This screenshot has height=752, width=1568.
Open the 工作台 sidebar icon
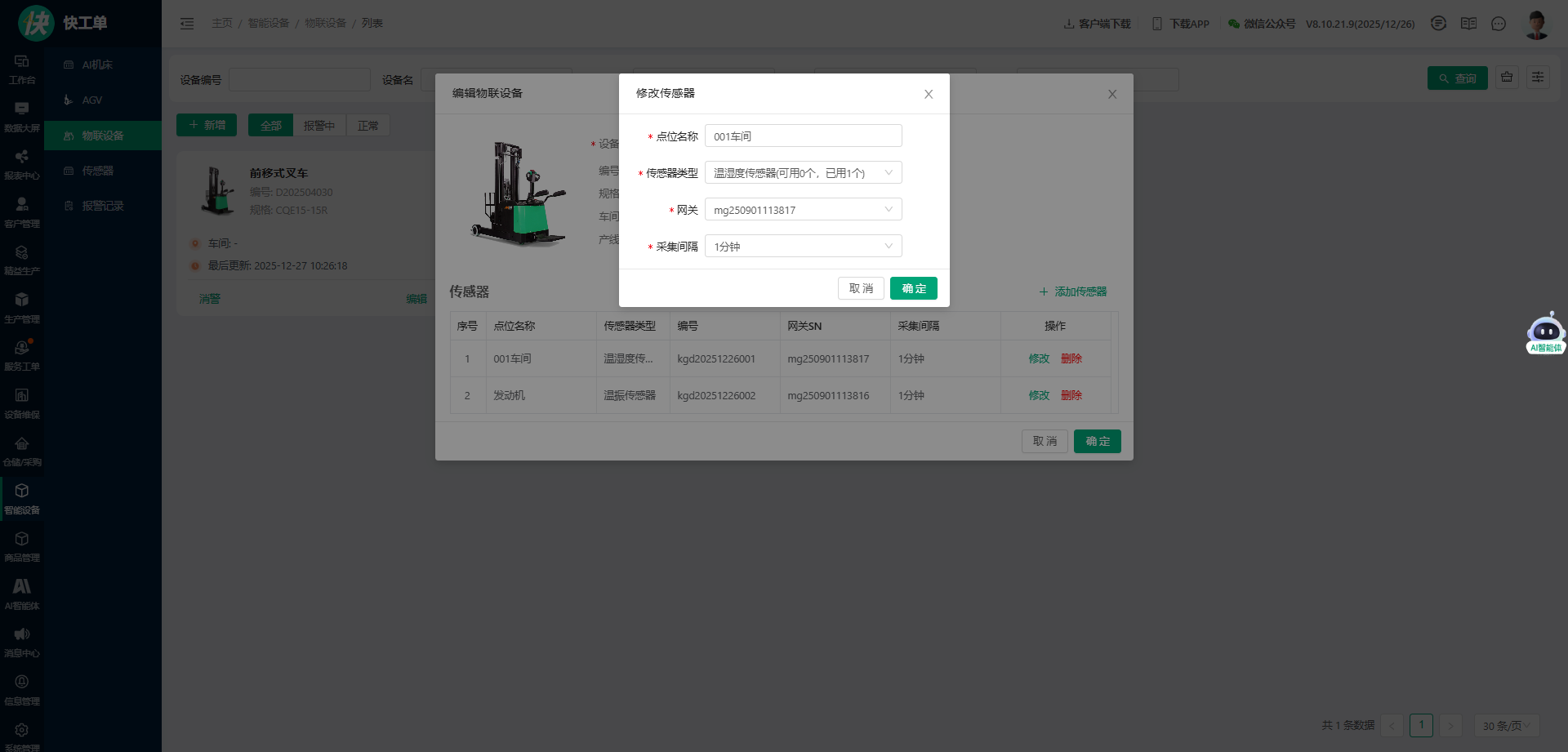point(22,69)
